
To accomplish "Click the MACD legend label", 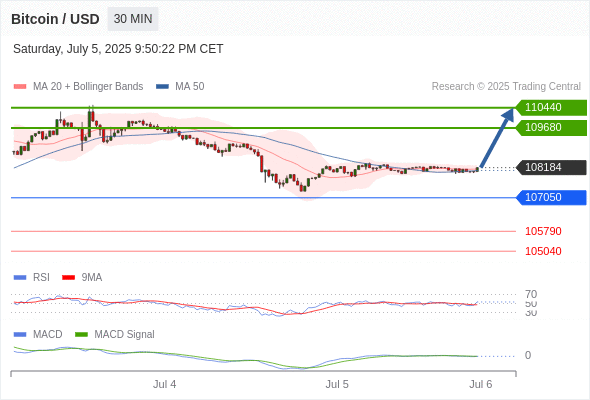I will pos(47,335).
